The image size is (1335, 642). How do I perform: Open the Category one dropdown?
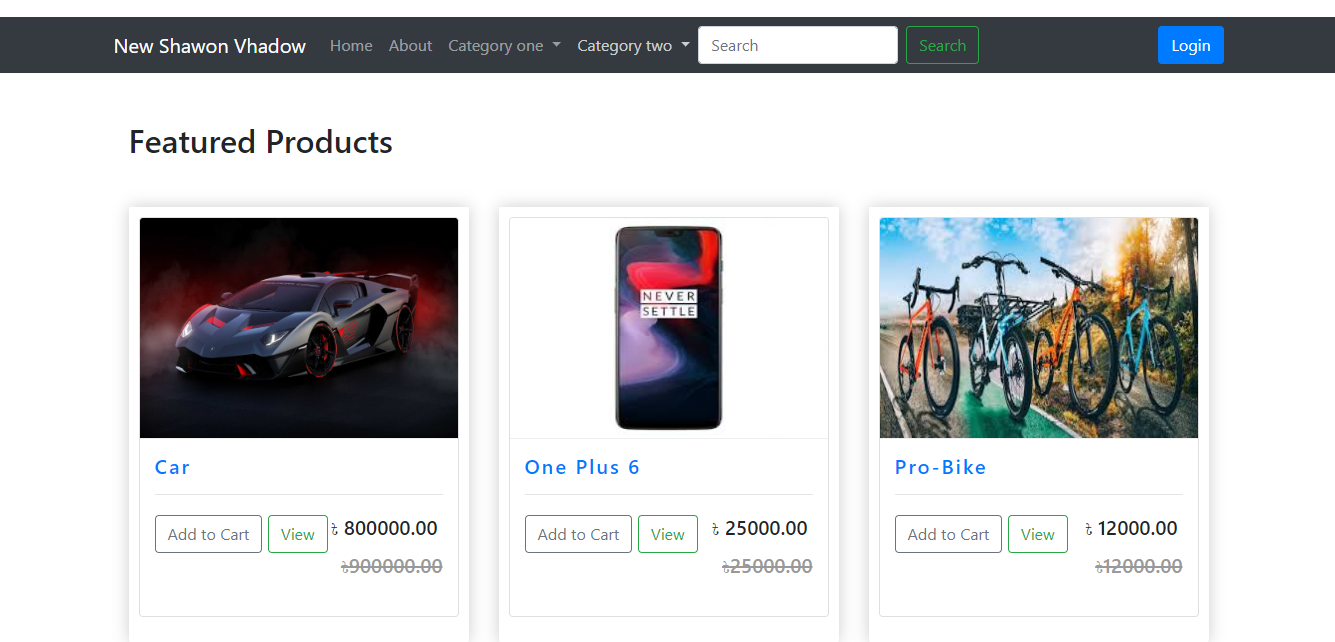(504, 46)
